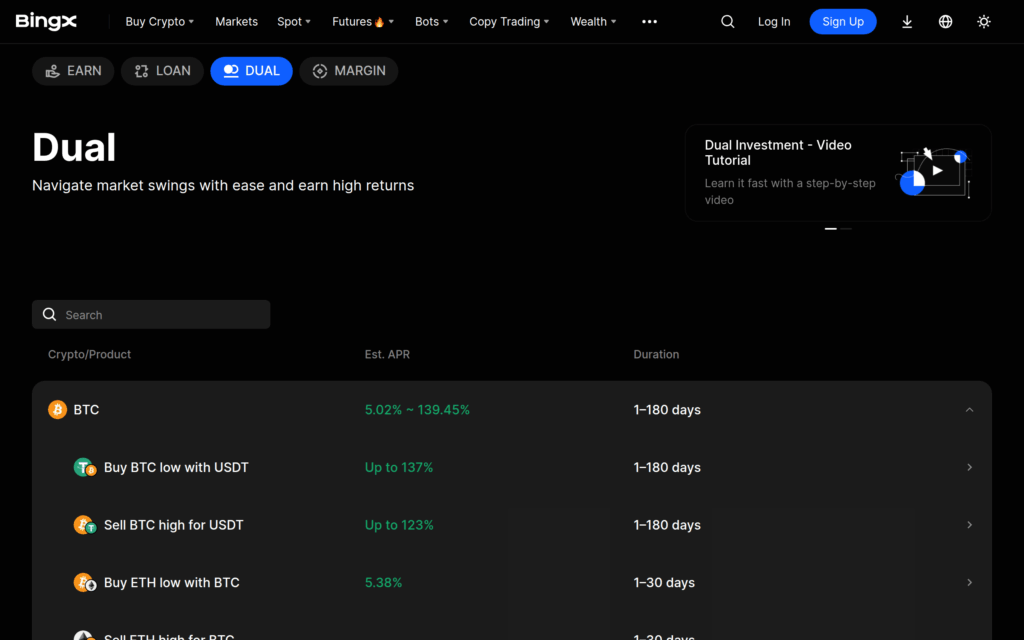Click the Up to 137% APR value
This screenshot has height=640, width=1024.
(x=399, y=468)
